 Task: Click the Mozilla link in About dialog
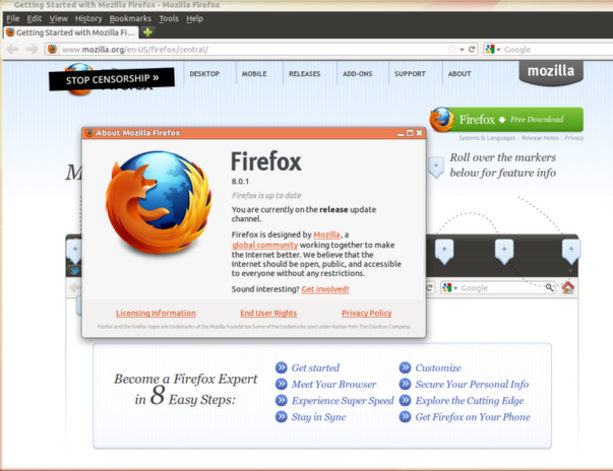326,235
